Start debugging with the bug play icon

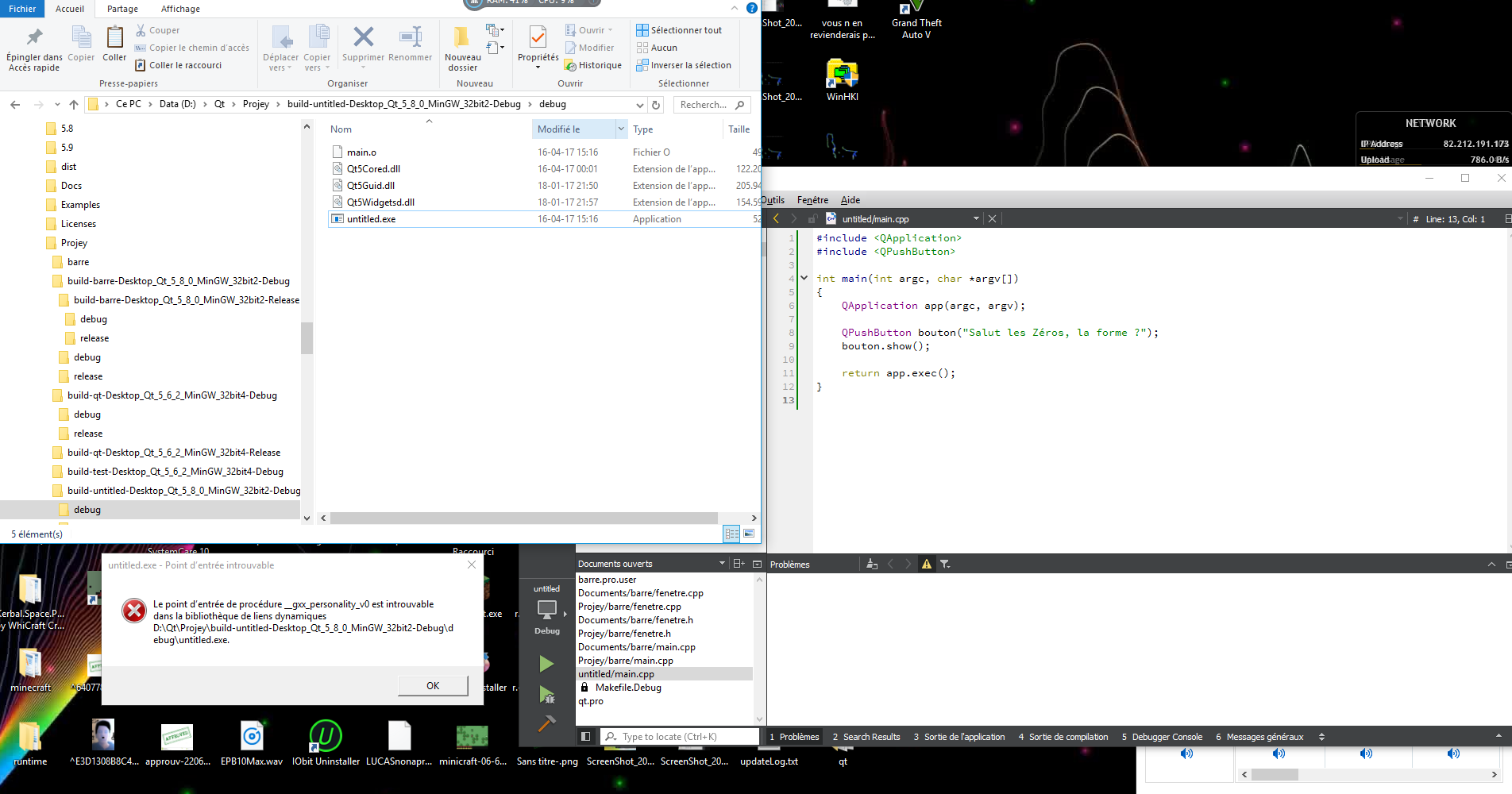[546, 695]
